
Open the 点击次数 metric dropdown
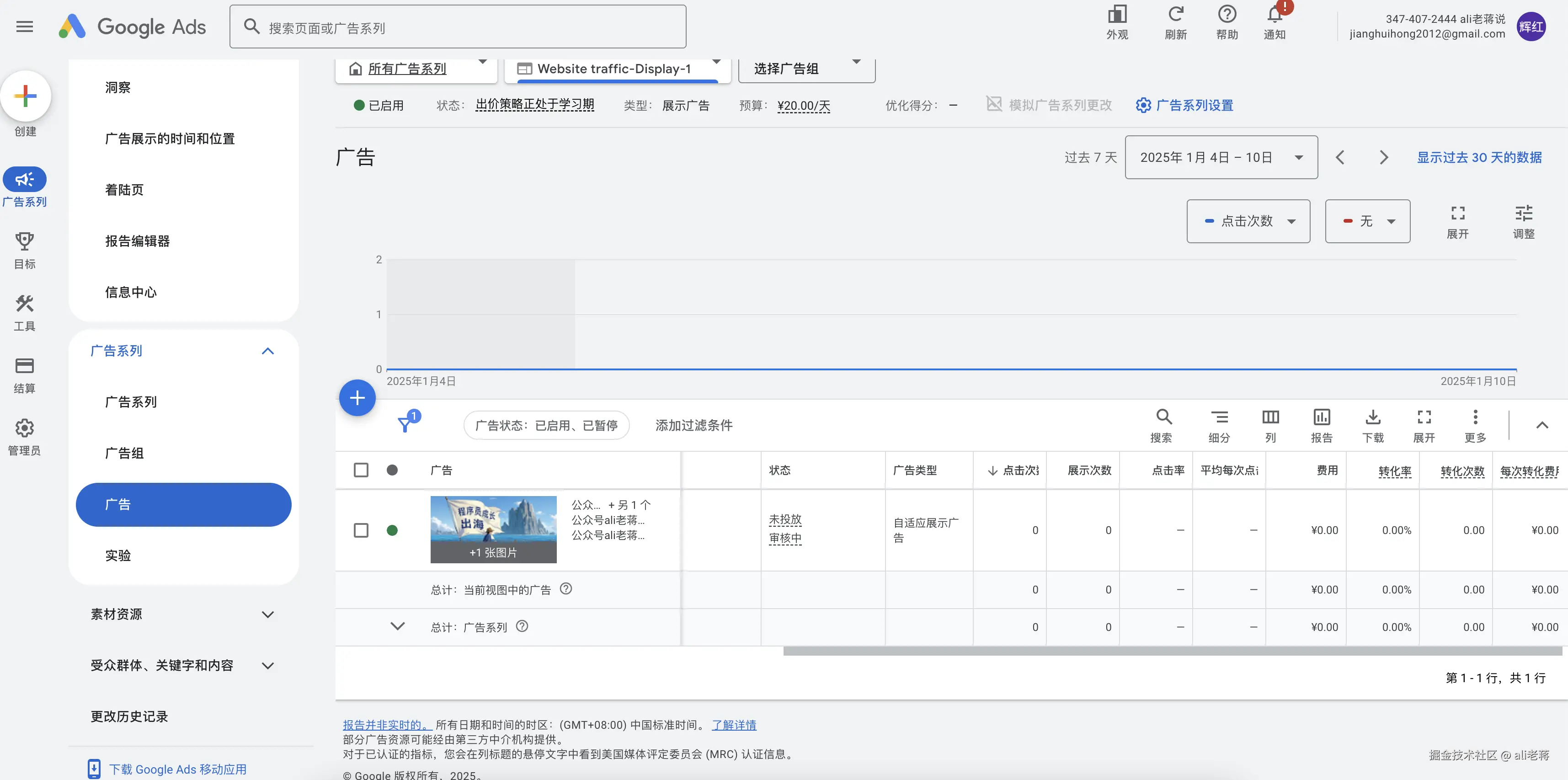point(1248,221)
